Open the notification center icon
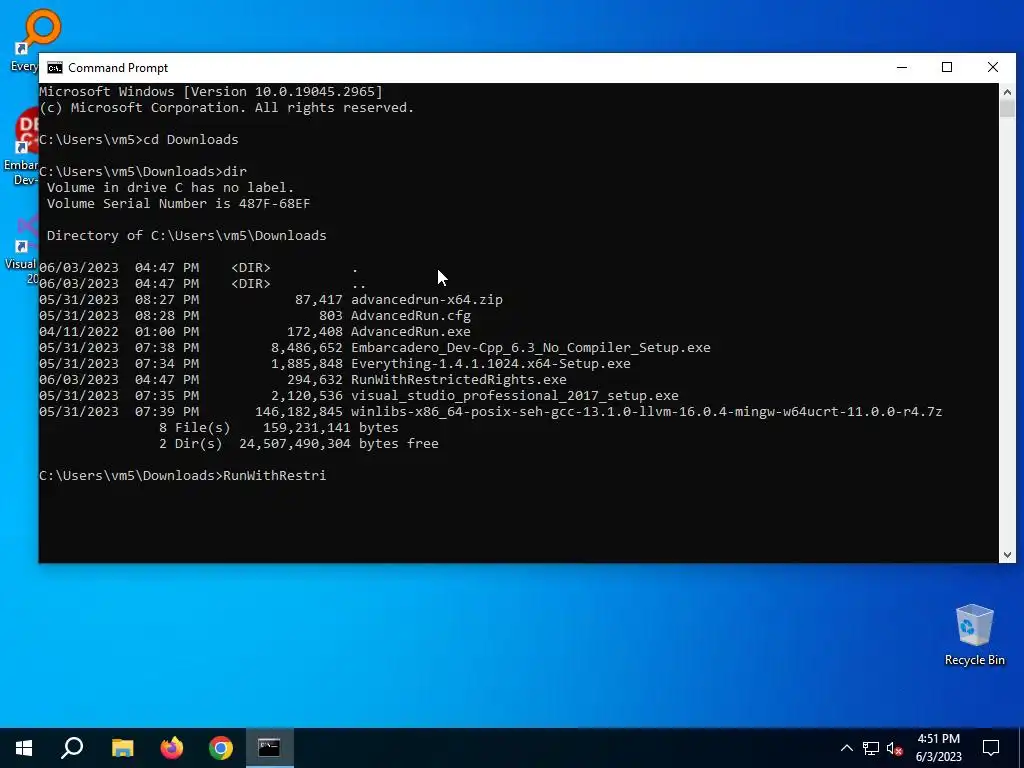Viewport: 1024px width, 768px height. point(991,748)
